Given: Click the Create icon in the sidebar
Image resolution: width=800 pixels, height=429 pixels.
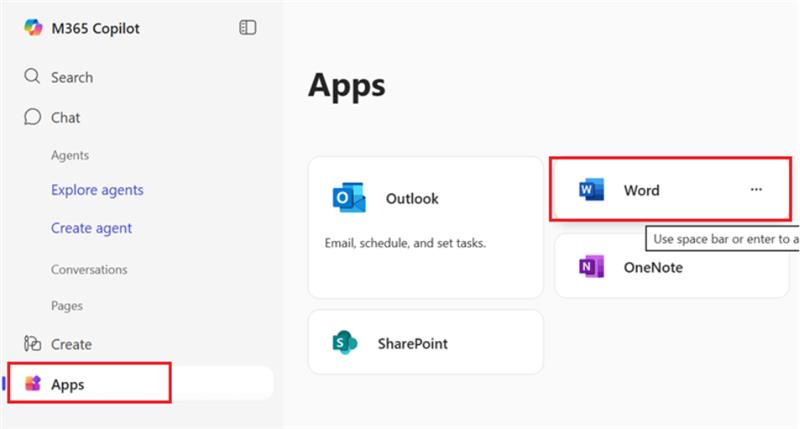Looking at the screenshot, I should click(x=32, y=344).
